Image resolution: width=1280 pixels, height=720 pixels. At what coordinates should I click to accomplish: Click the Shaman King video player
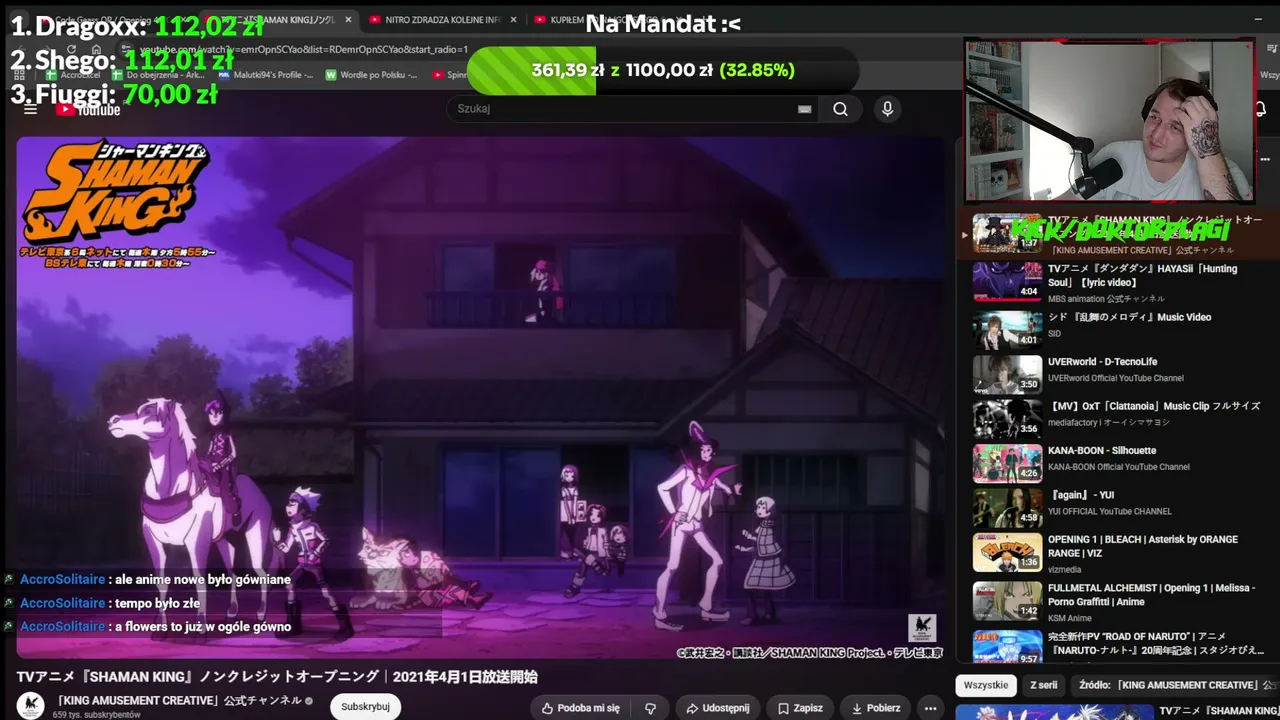[x=480, y=398]
